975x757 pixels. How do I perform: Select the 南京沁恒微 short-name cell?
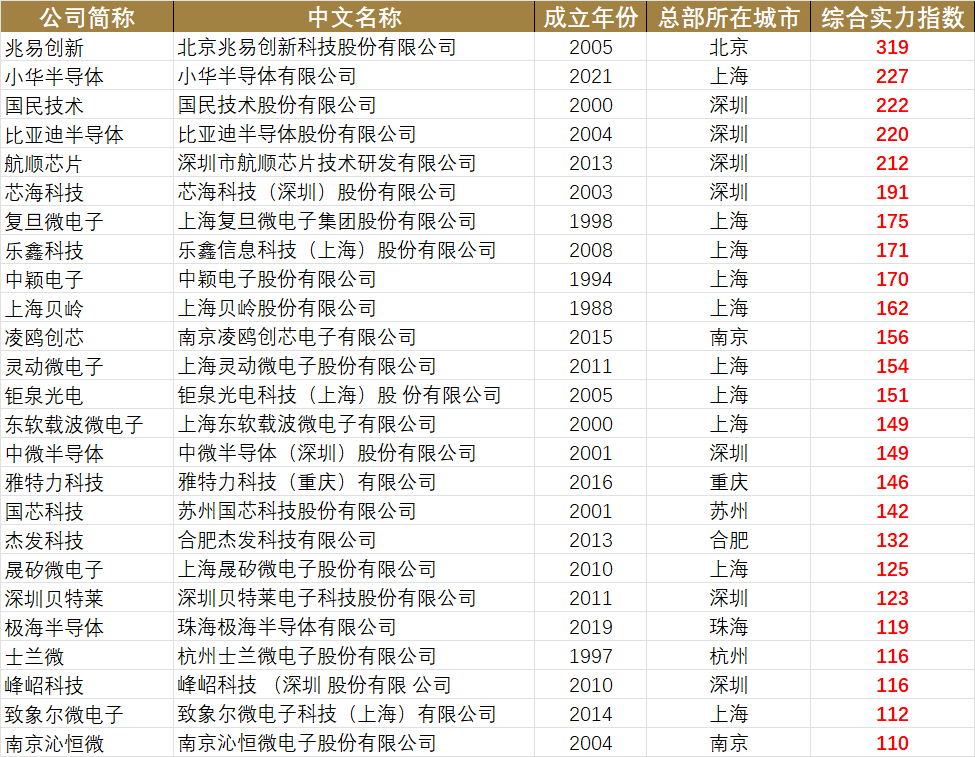[87, 743]
